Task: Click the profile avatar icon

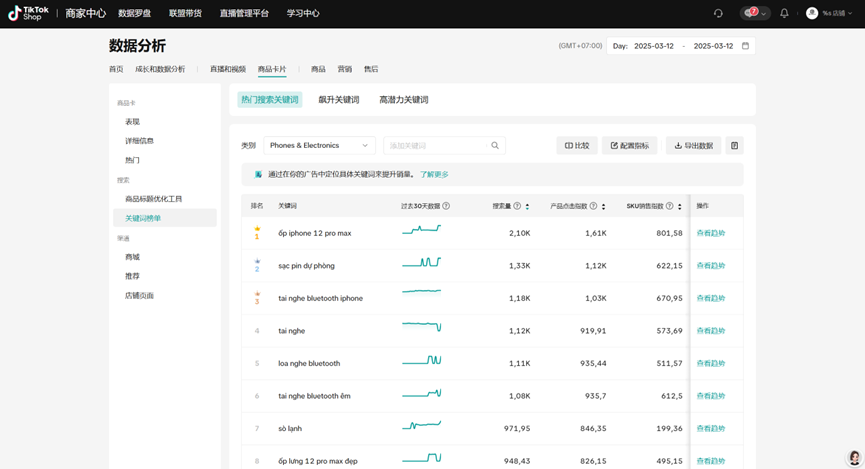Action: click(x=811, y=13)
